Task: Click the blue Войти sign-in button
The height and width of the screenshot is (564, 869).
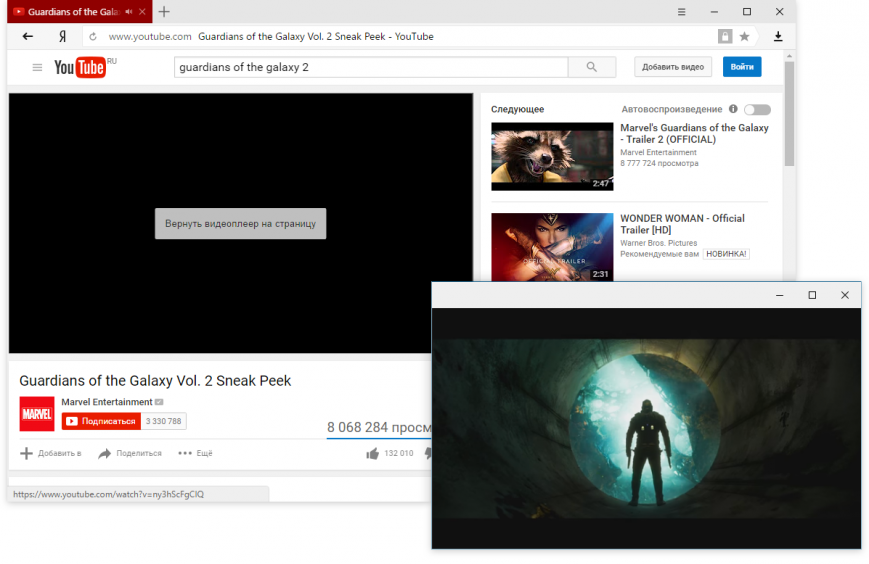Action: (742, 67)
